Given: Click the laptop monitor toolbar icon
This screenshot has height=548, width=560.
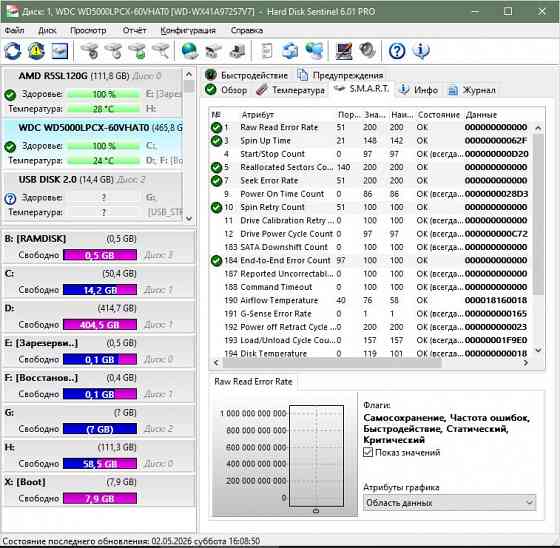Looking at the screenshot, I should click(x=344, y=51).
